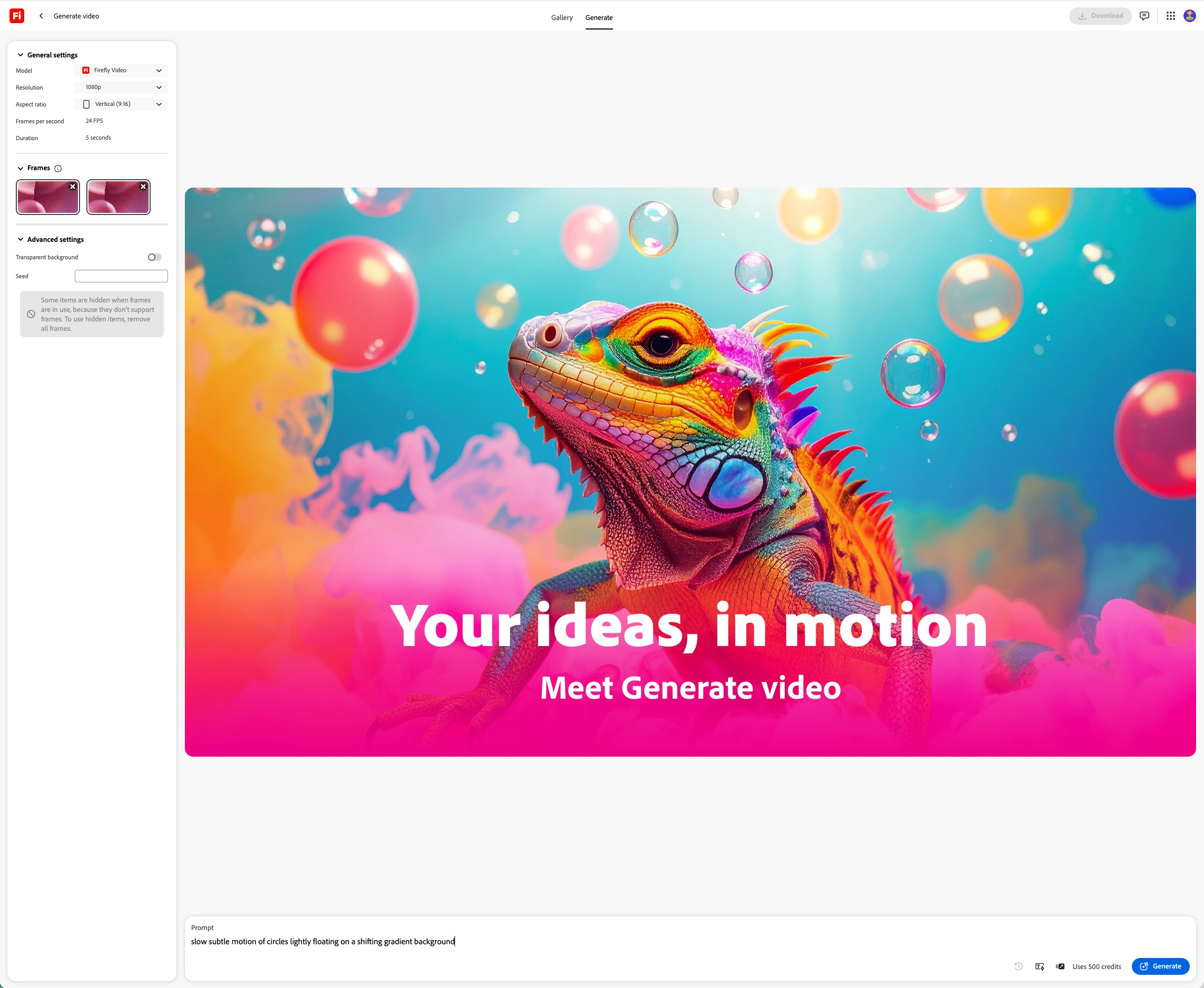Switch to the Gallery tab
Image resolution: width=1204 pixels, height=988 pixels.
click(561, 17)
